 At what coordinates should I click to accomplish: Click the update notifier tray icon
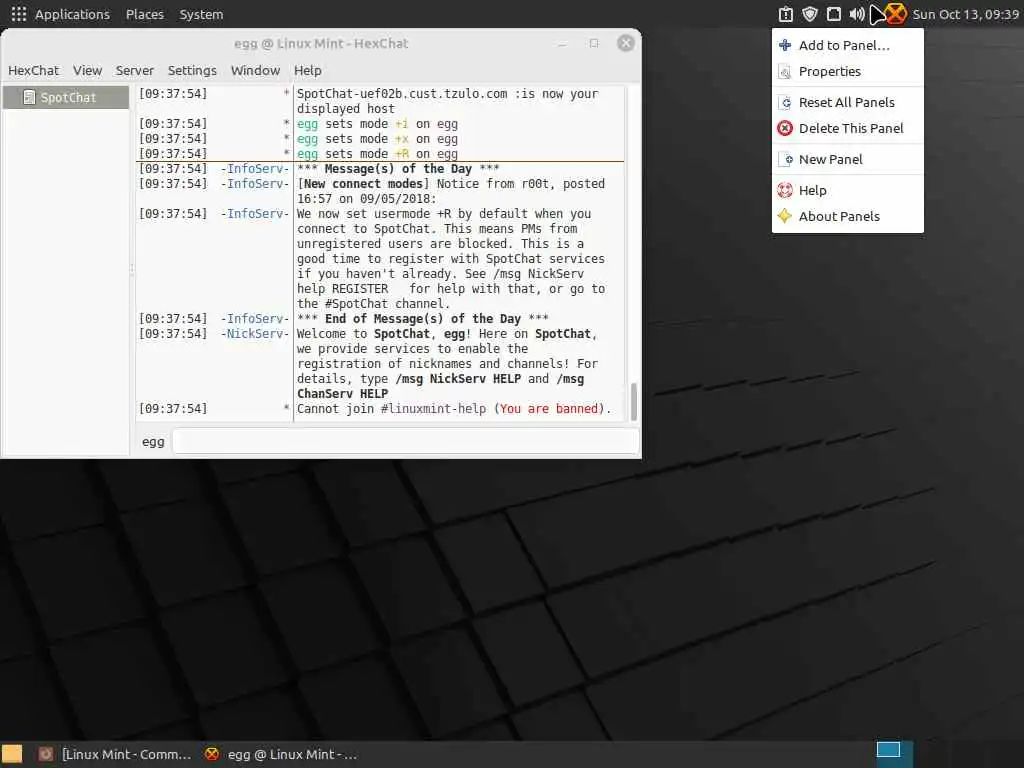786,14
